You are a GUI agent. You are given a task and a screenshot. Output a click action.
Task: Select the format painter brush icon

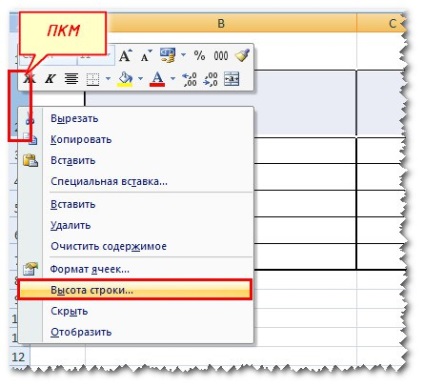(x=242, y=55)
